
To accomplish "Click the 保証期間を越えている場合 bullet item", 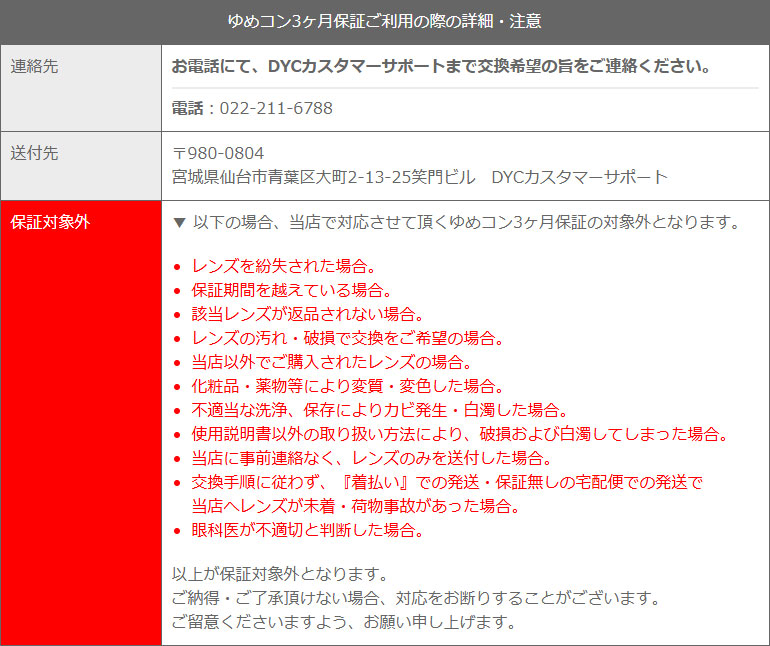I will tap(291, 290).
